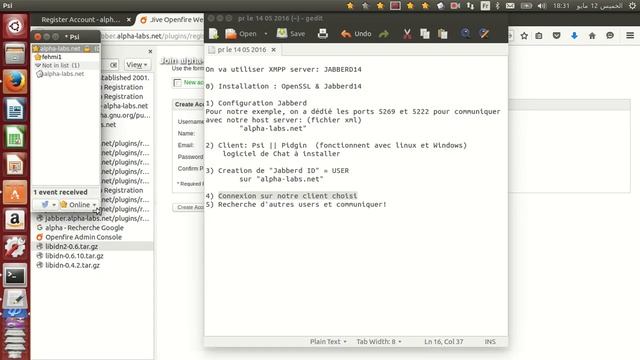Click the Open file button in gedit
The height and width of the screenshot is (360, 640).
pyautogui.click(x=241, y=34)
